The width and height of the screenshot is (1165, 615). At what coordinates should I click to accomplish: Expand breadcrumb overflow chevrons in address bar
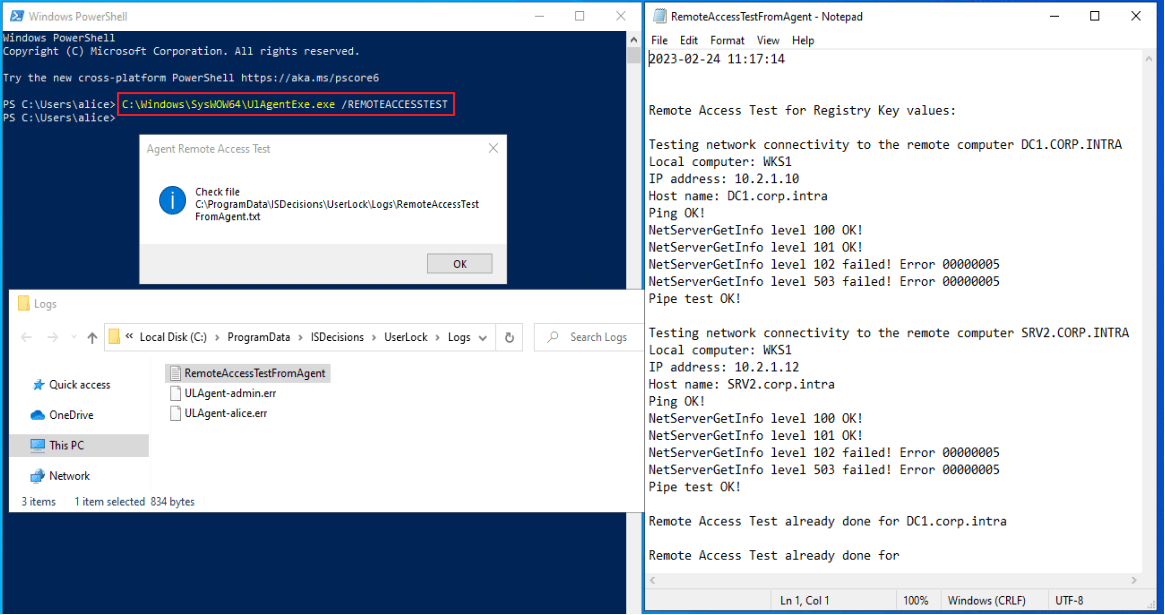click(129, 336)
